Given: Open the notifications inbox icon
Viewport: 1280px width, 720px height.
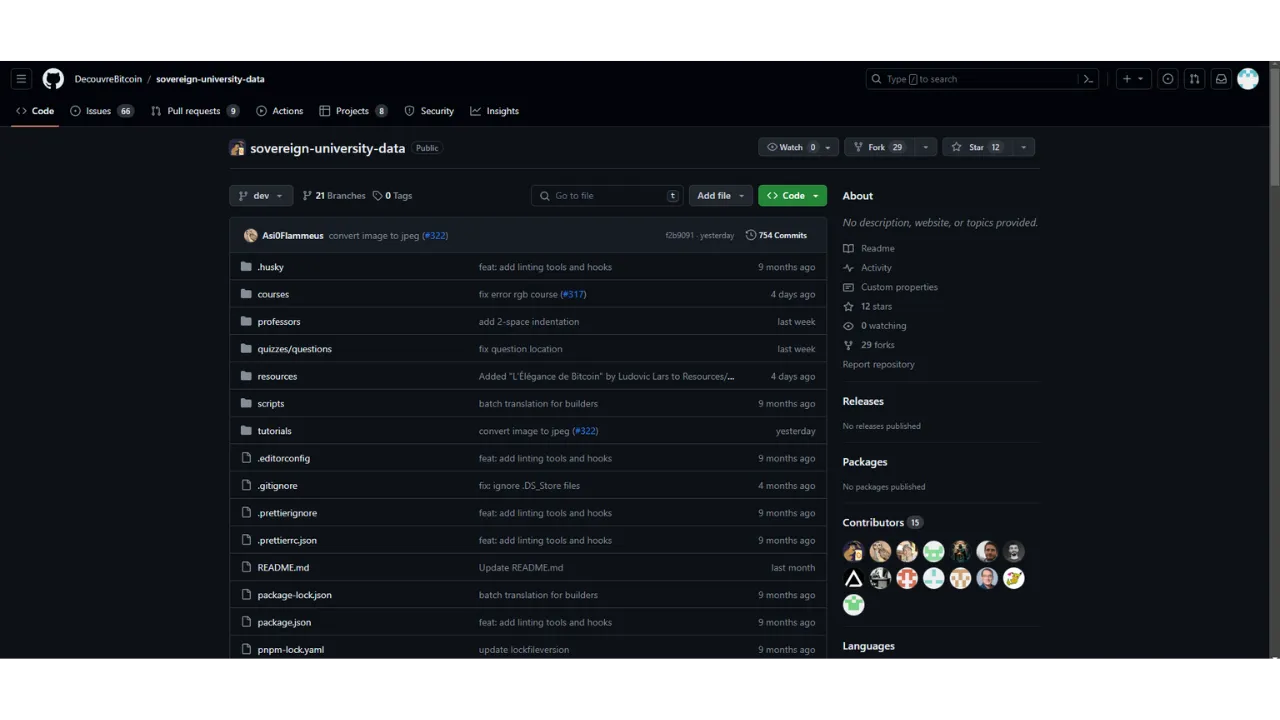Looking at the screenshot, I should coord(1221,79).
